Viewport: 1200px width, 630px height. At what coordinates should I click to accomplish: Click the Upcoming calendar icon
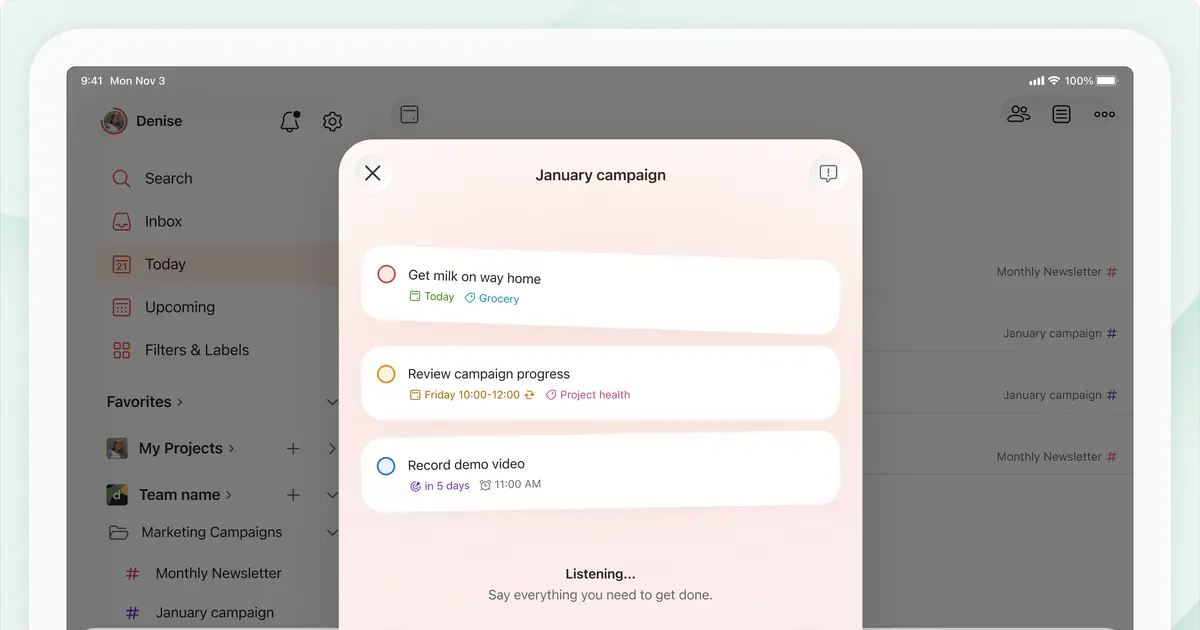tap(121, 307)
